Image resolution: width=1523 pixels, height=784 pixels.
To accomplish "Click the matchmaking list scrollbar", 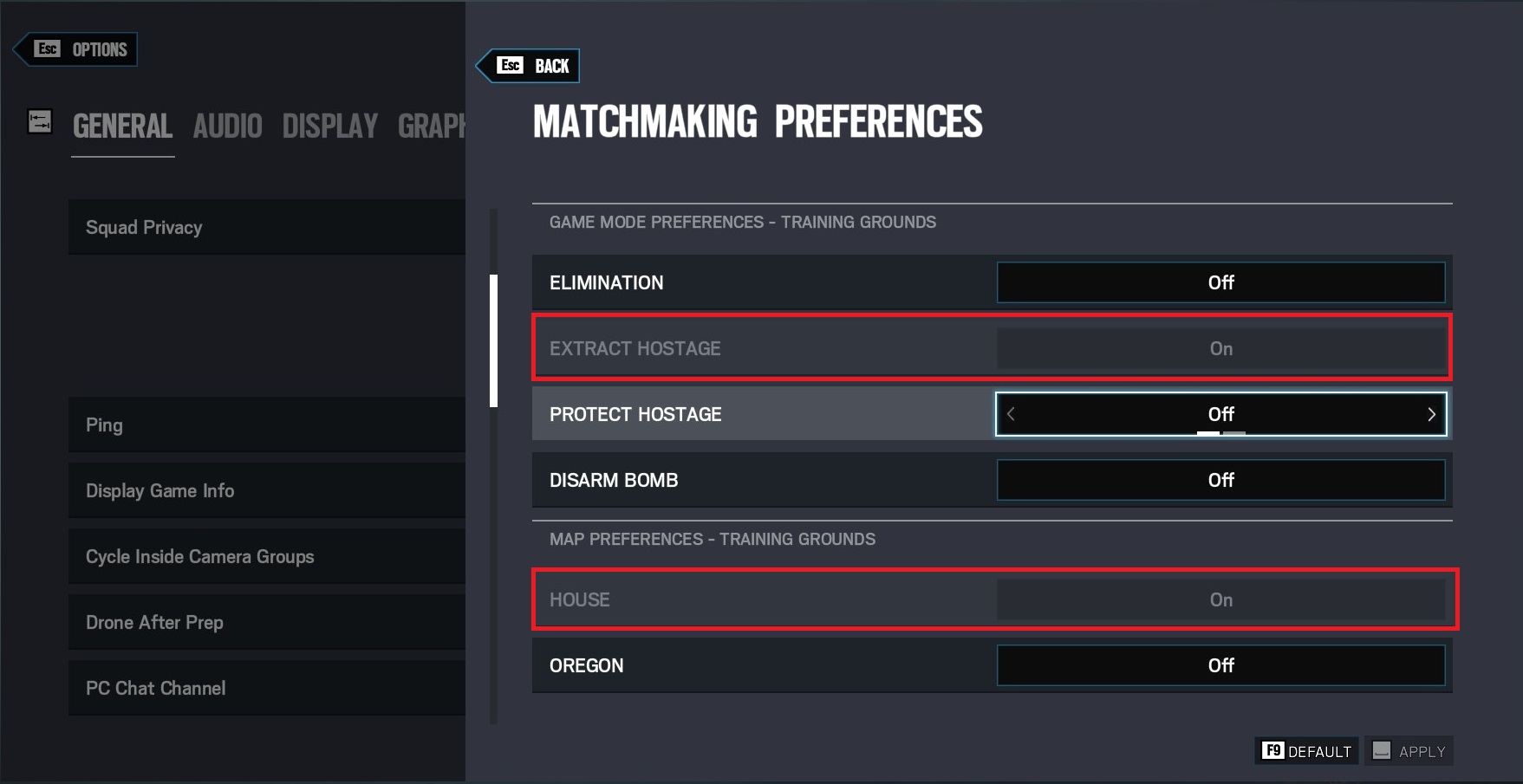I will pos(493,340).
